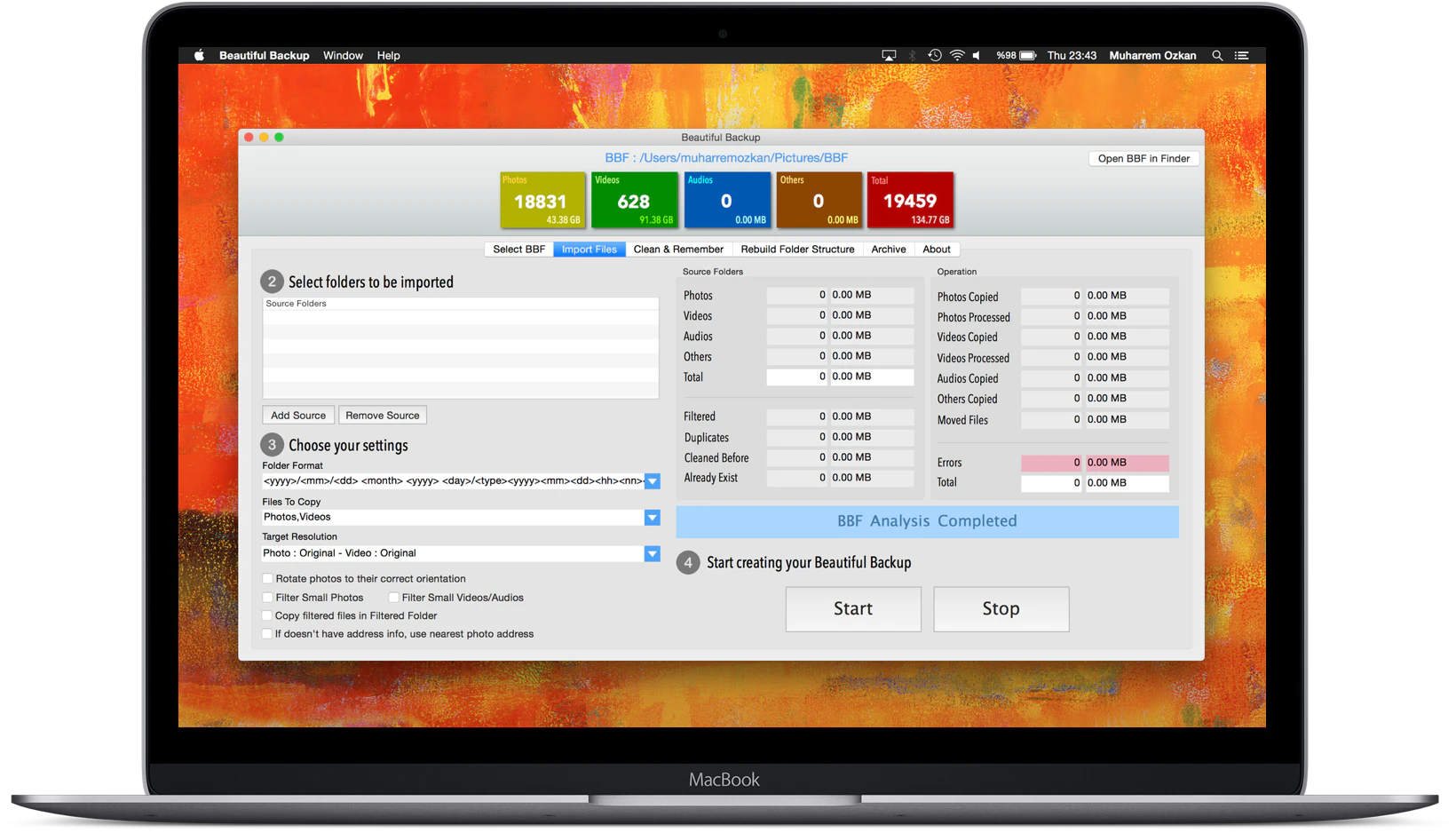Expand the Folder Format dropdown arrow
Viewport: 1456px width, 833px height.
(653, 481)
